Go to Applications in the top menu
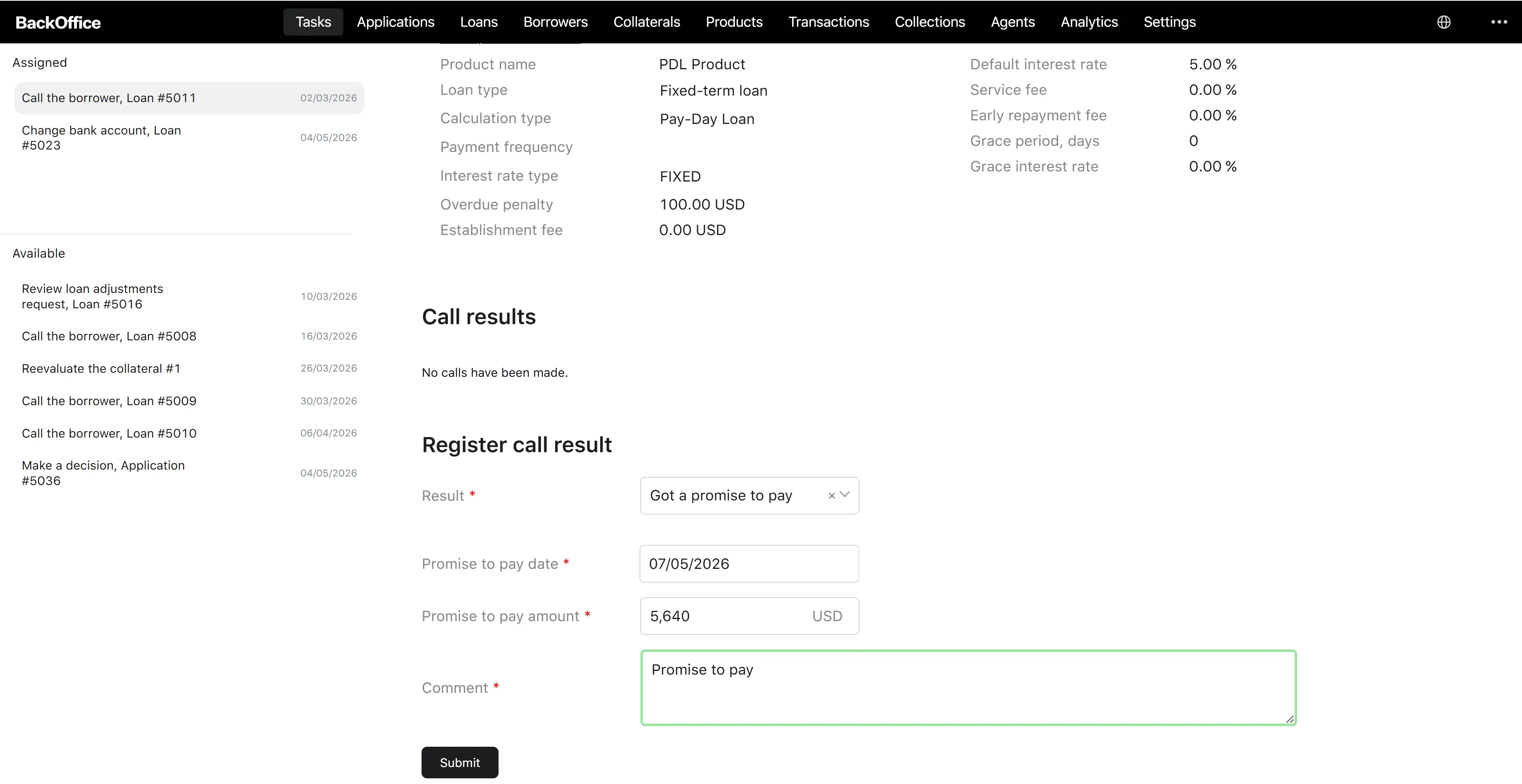This screenshot has width=1522, height=784. tap(395, 22)
